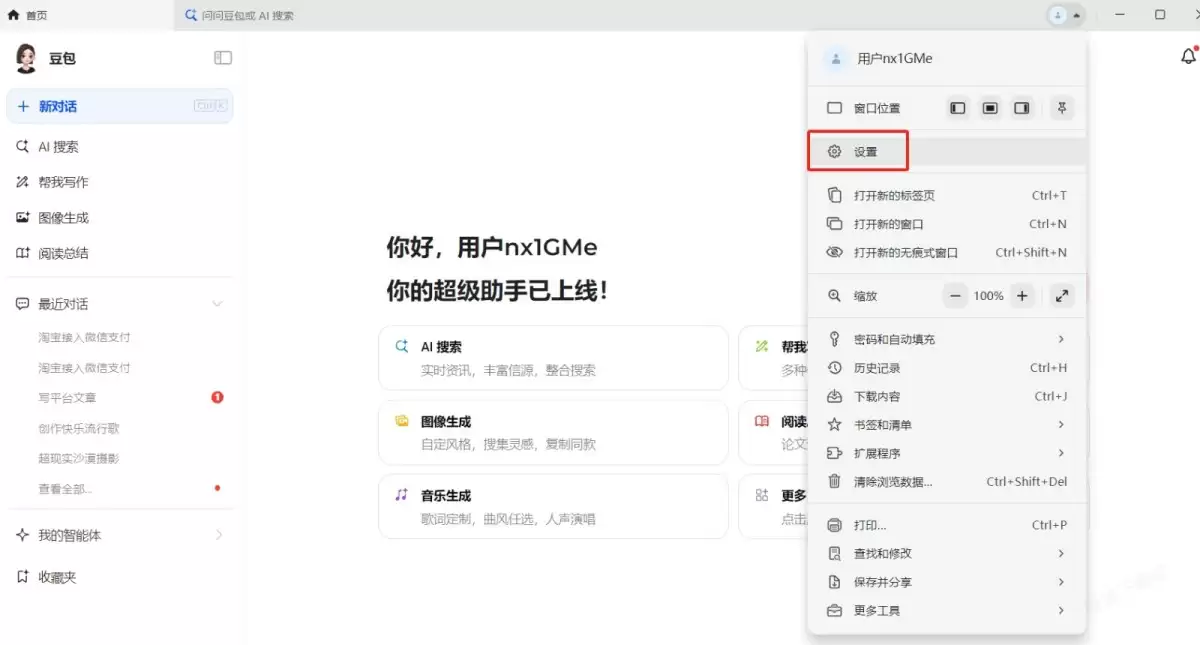This screenshot has height=645, width=1200.
Task: Open a new incognito window (无痕式窗口)
Action: pyautogui.click(x=946, y=253)
